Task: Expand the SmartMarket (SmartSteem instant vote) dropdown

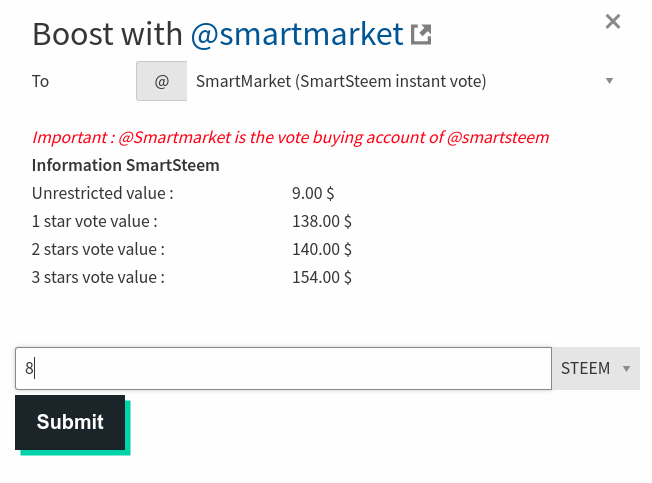Action: click(x=405, y=81)
